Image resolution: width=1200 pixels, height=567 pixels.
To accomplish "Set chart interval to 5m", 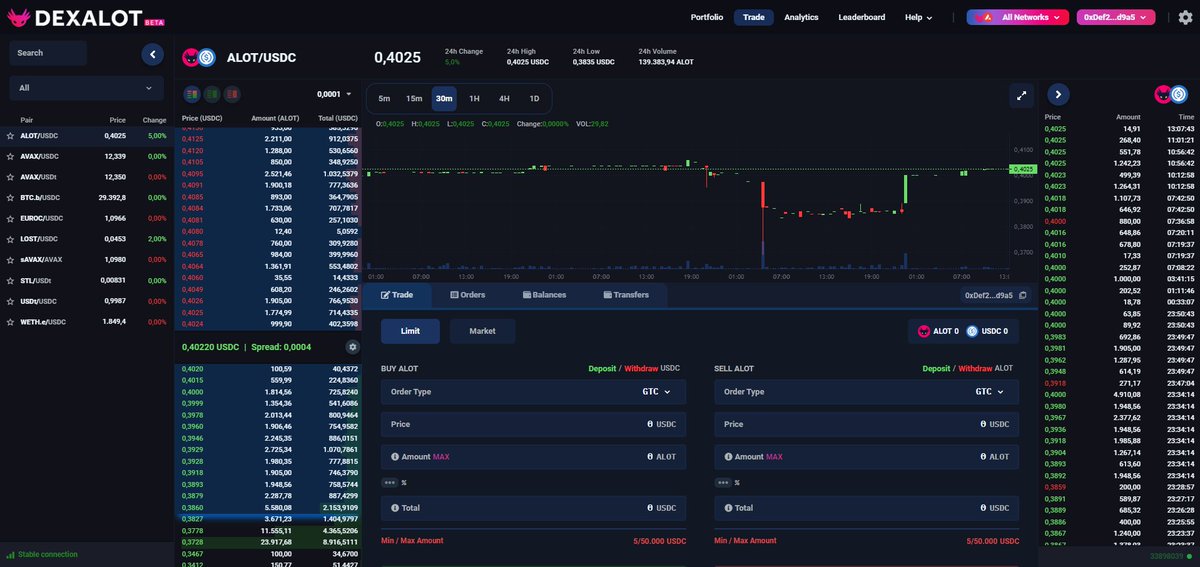I will [x=384, y=98].
